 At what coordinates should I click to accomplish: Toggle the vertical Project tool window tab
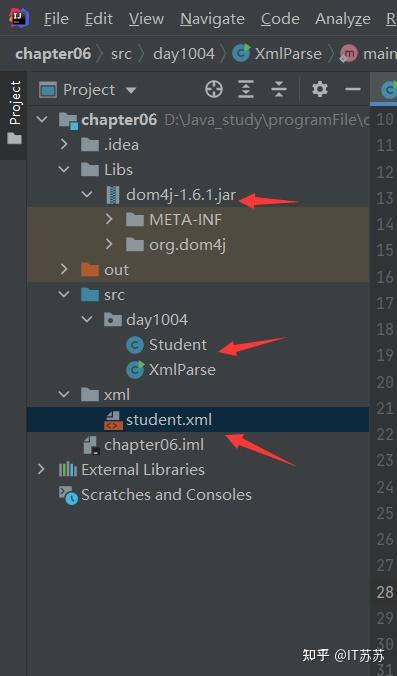point(14,113)
